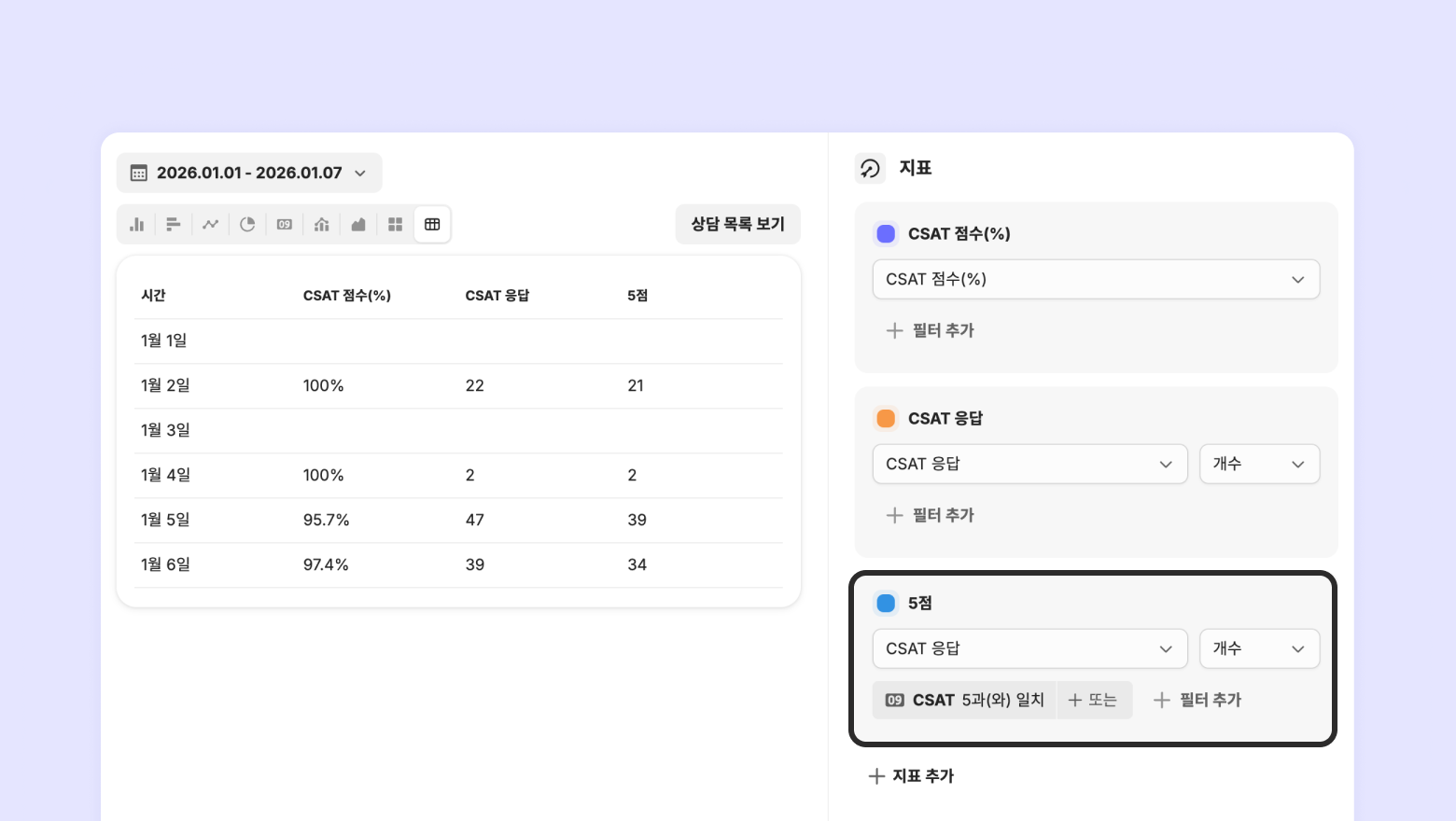This screenshot has width=1456, height=821.
Task: Open the 2026.01.01 - 2026.01.07 date range picker
Action: coord(249,173)
